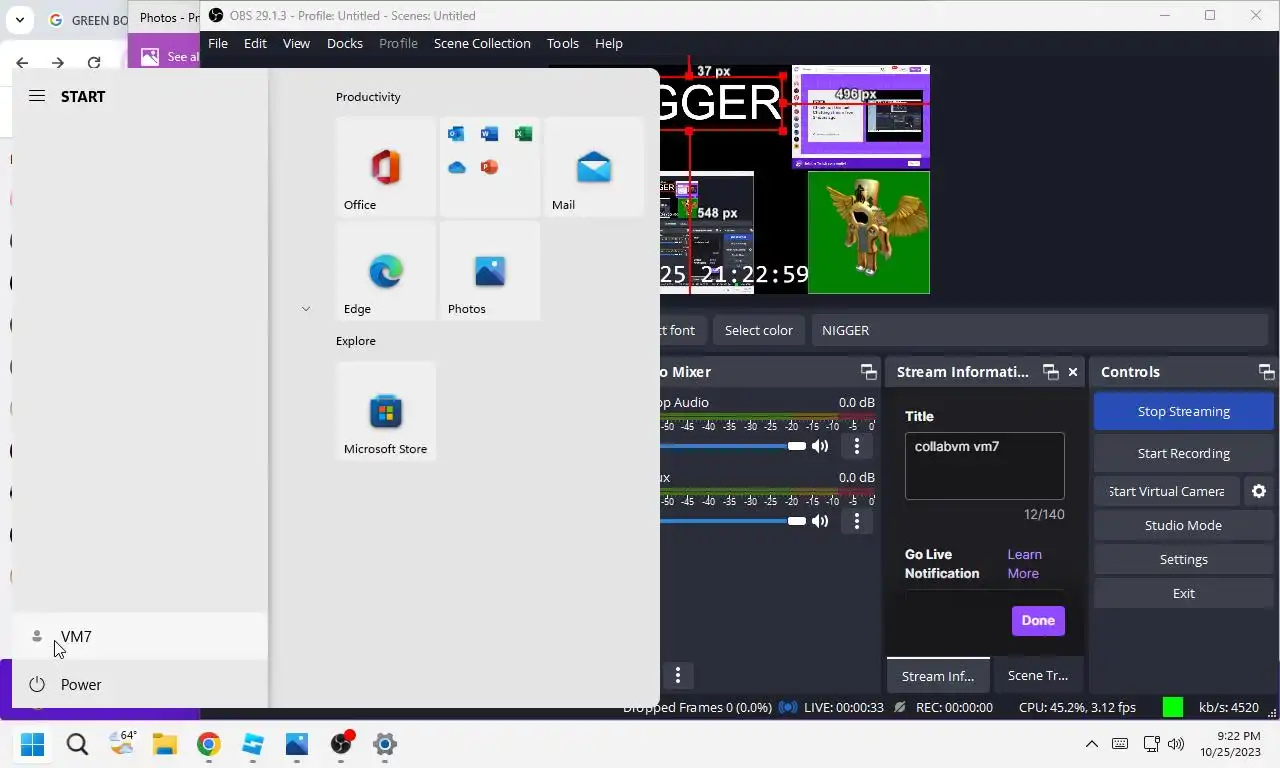
Task: Open the Audio Mixer dock three-dot menu at bottom
Action: (678, 675)
